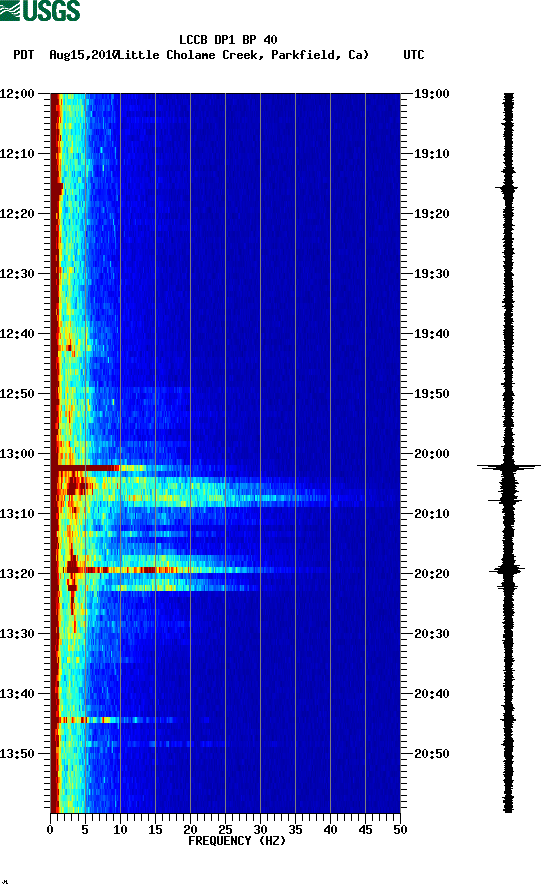Click the 40 Hz frequency axis label
This screenshot has height=893, width=552.
pyautogui.click(x=330, y=830)
